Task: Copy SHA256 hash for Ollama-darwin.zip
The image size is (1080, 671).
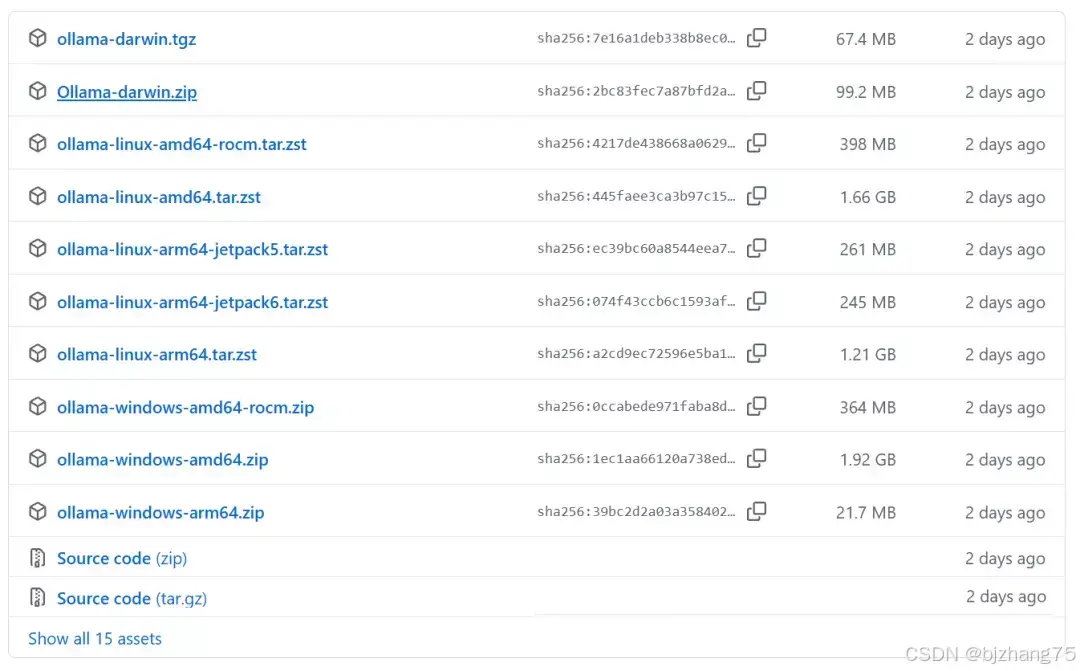Action: click(756, 91)
